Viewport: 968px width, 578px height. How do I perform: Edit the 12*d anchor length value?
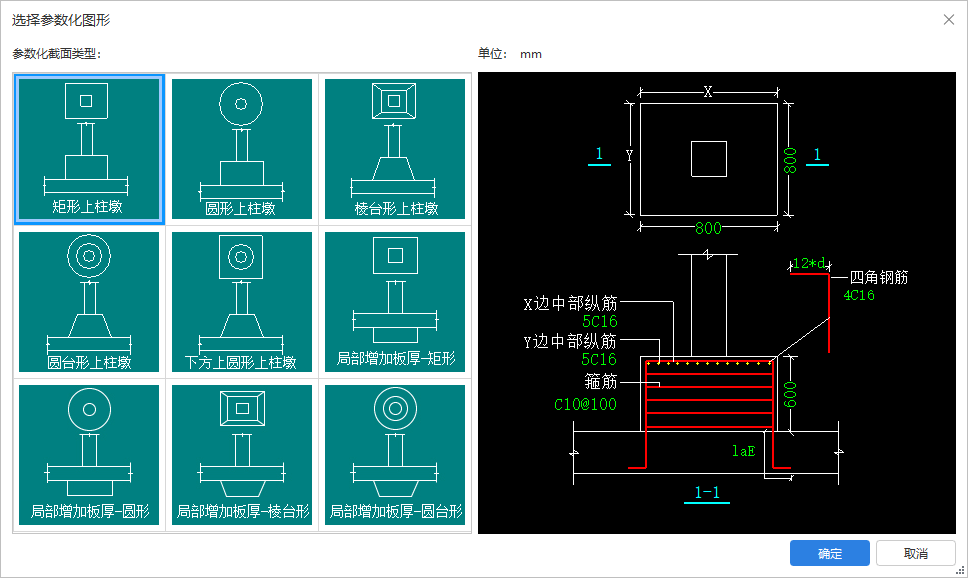(x=810, y=264)
